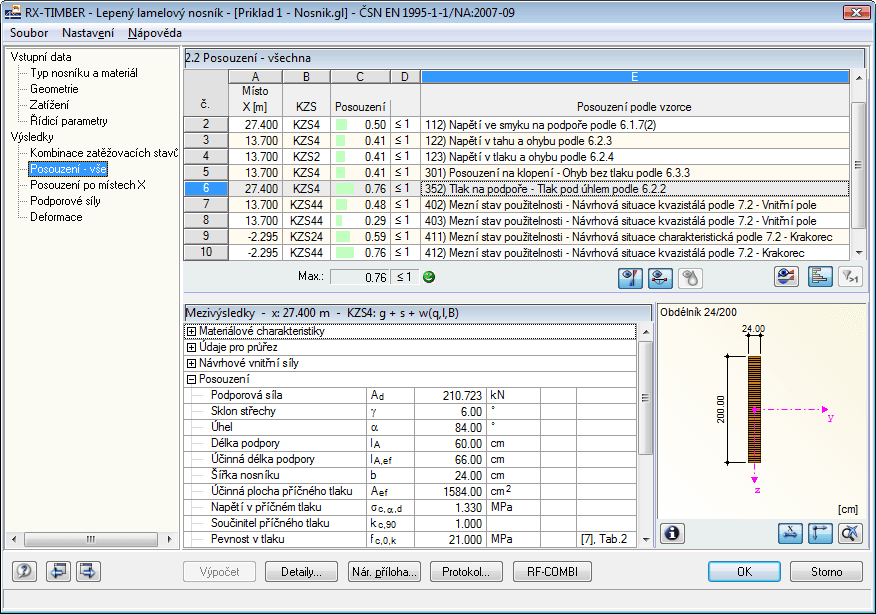This screenshot has width=876, height=614.
Task: Click the show deformation eye icon
Action: pos(660,278)
